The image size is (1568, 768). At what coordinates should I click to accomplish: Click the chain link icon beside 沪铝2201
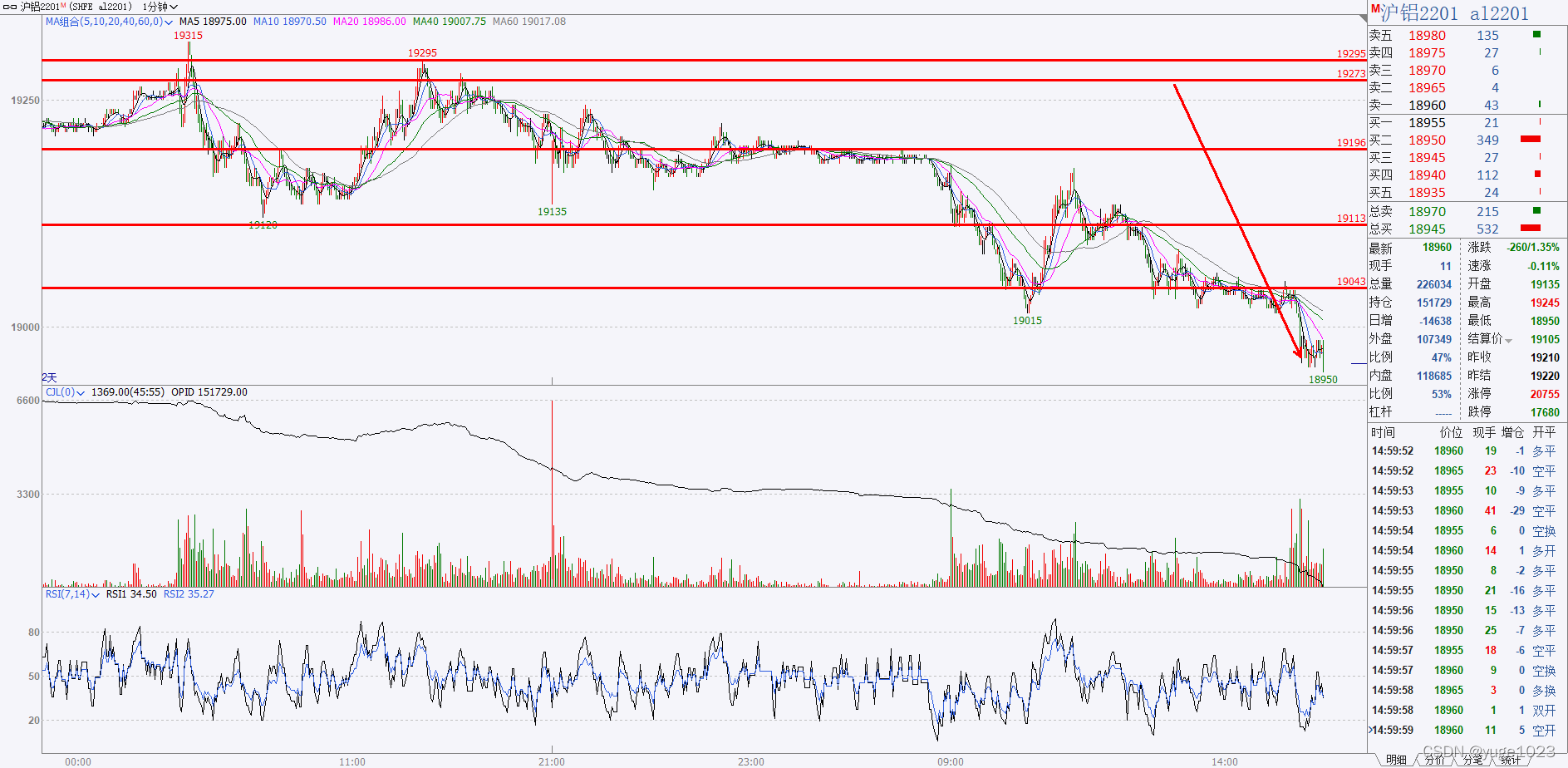[9, 7]
